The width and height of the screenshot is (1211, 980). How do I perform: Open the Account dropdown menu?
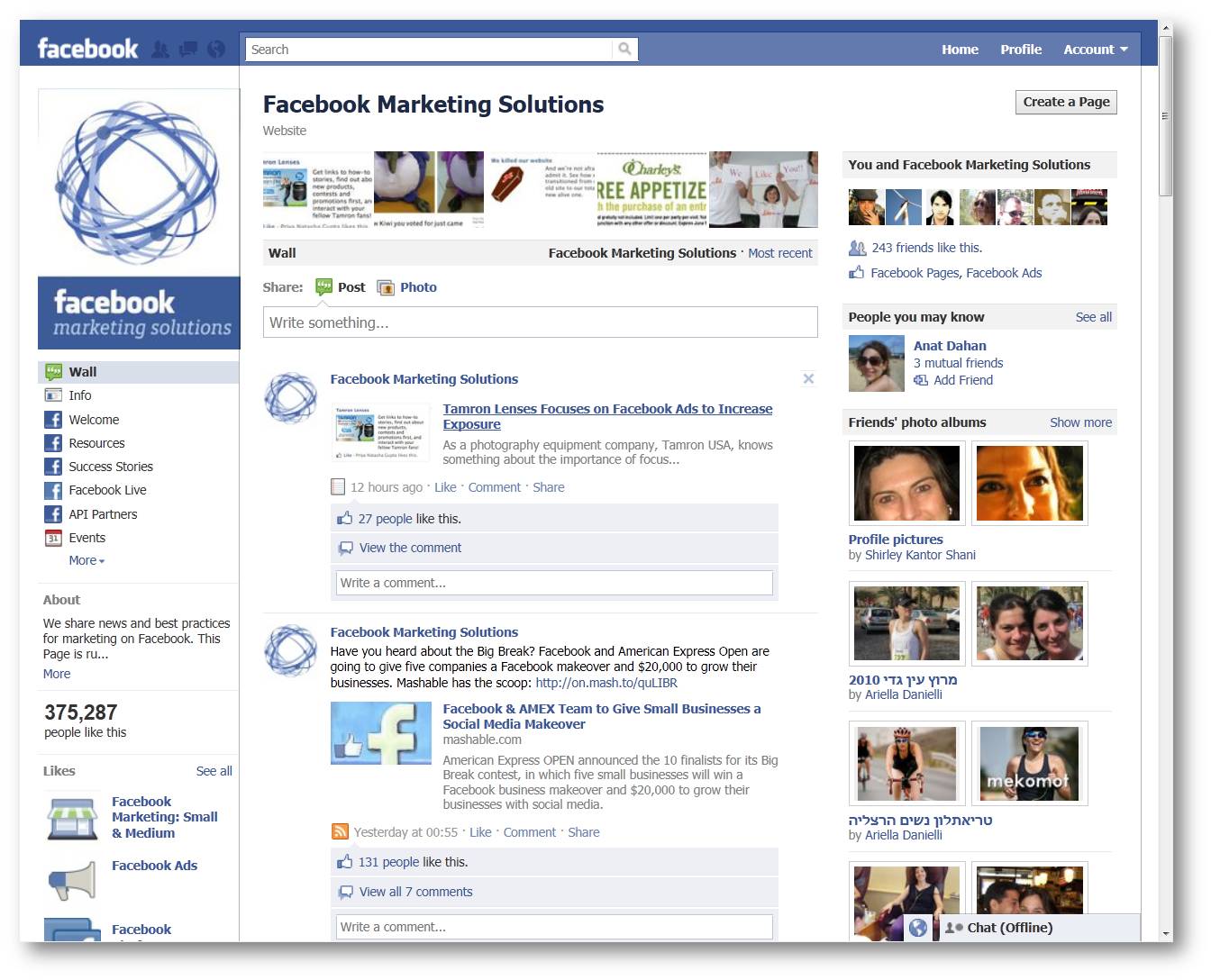(1095, 50)
